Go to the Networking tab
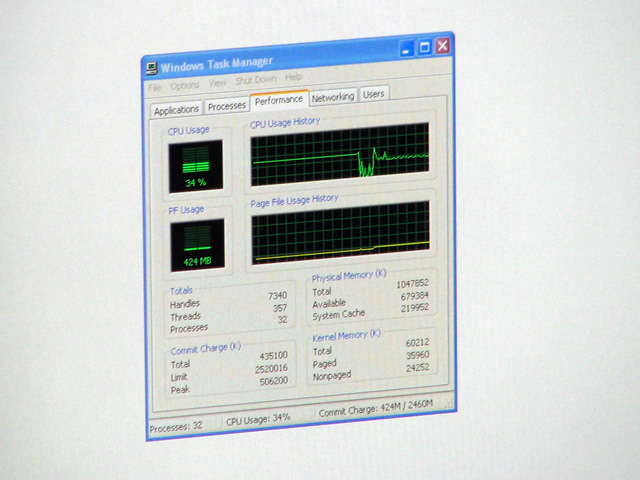This screenshot has width=640, height=480. click(x=333, y=97)
